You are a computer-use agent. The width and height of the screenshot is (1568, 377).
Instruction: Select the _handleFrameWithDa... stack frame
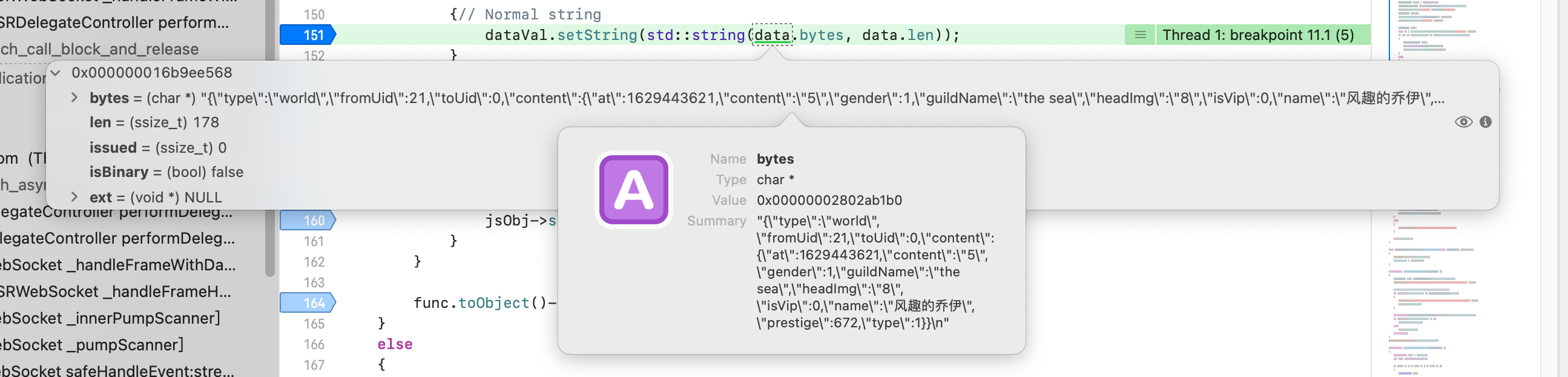coord(119,265)
